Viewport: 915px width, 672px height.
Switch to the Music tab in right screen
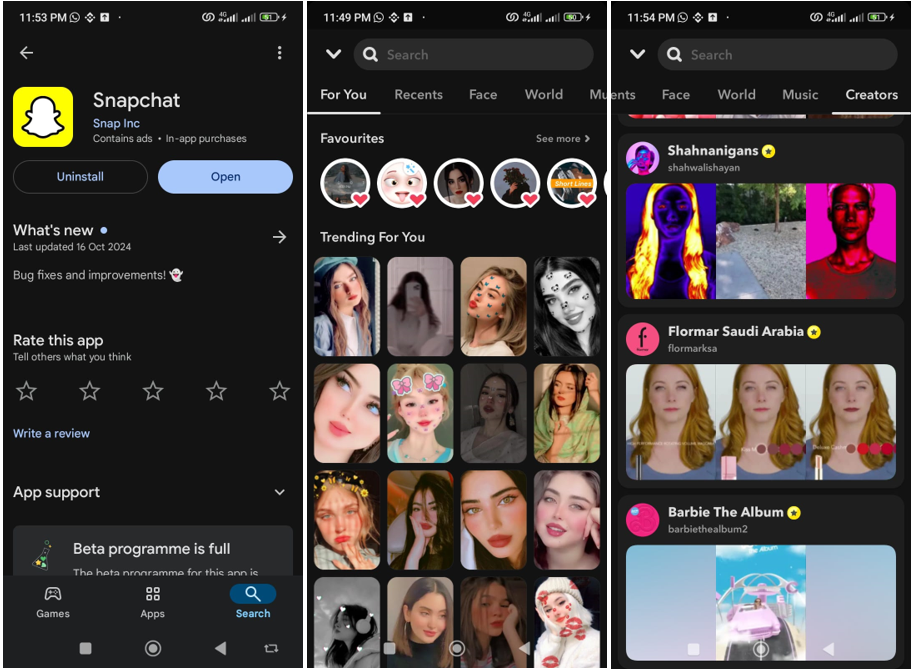pos(800,94)
